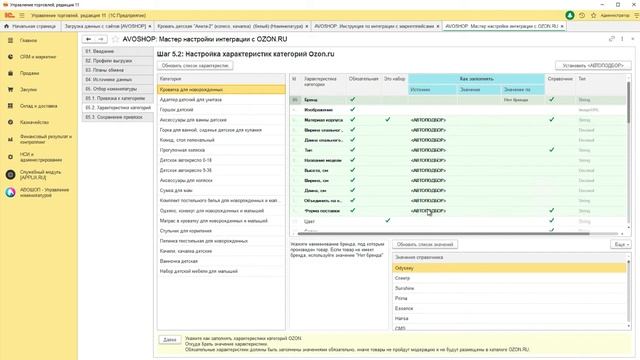640x360 pixels.
Task: Toggle Это набор checkmark for Материал корпуса
Action: click(388, 120)
